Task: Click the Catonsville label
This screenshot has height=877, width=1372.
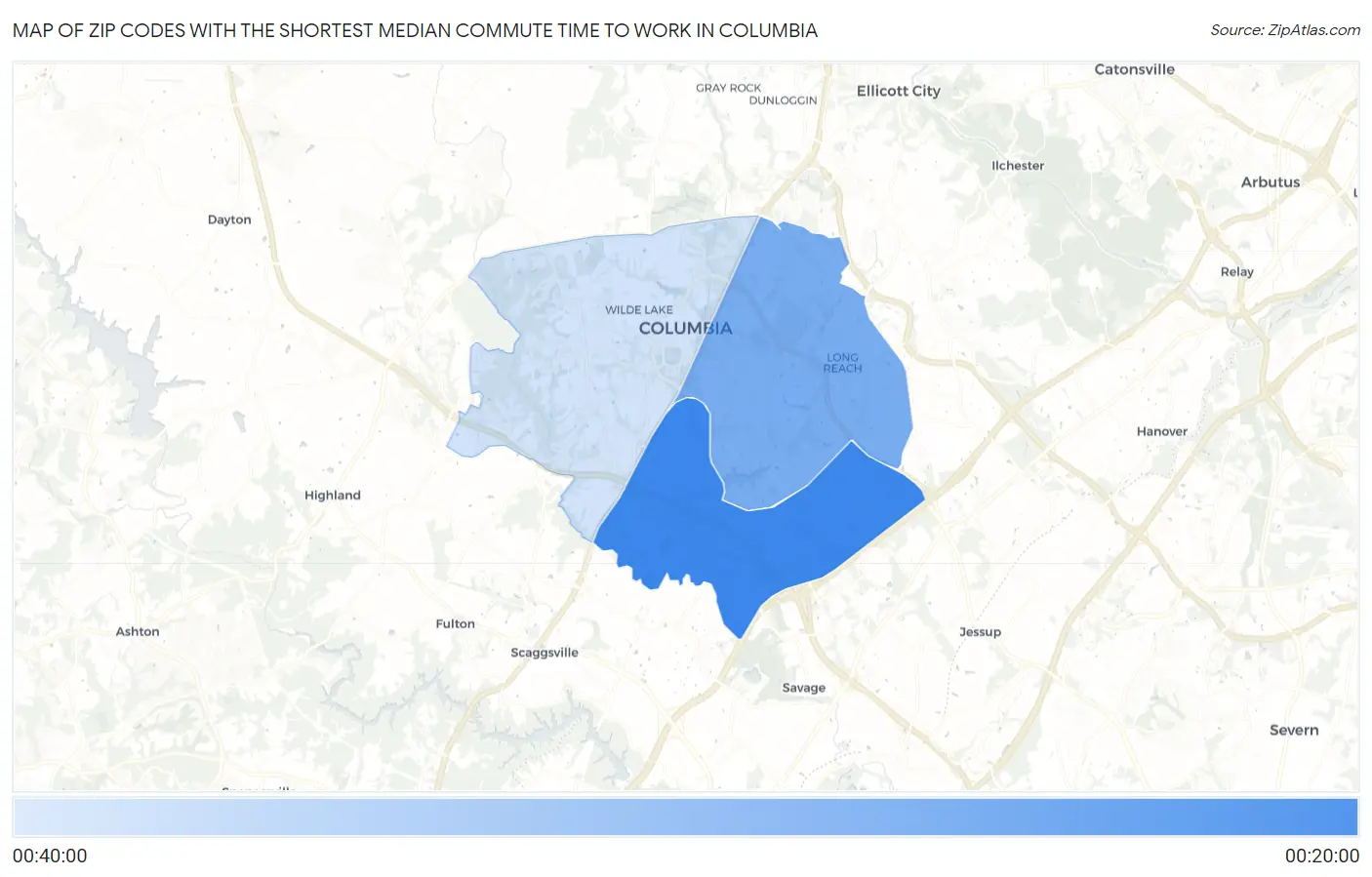Action: tap(1134, 69)
